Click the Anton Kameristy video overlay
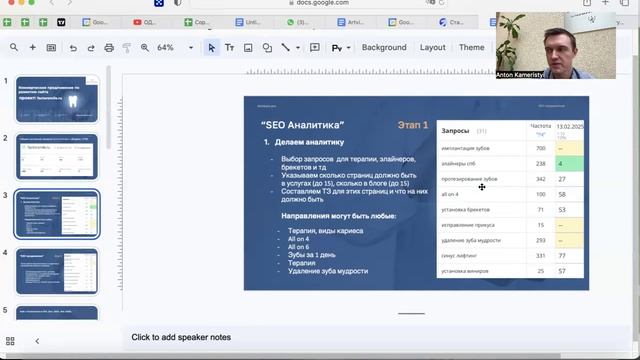This screenshot has width=640, height=360. [x=556, y=45]
